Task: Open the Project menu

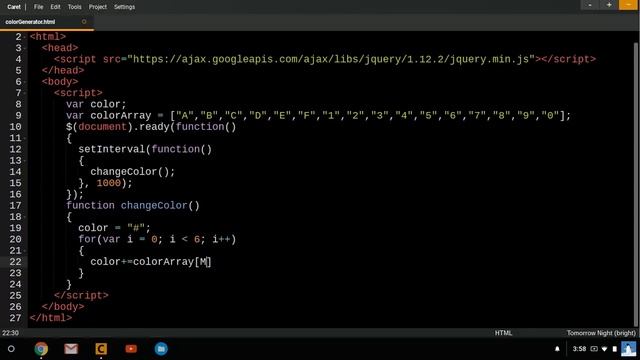Action: (x=98, y=7)
